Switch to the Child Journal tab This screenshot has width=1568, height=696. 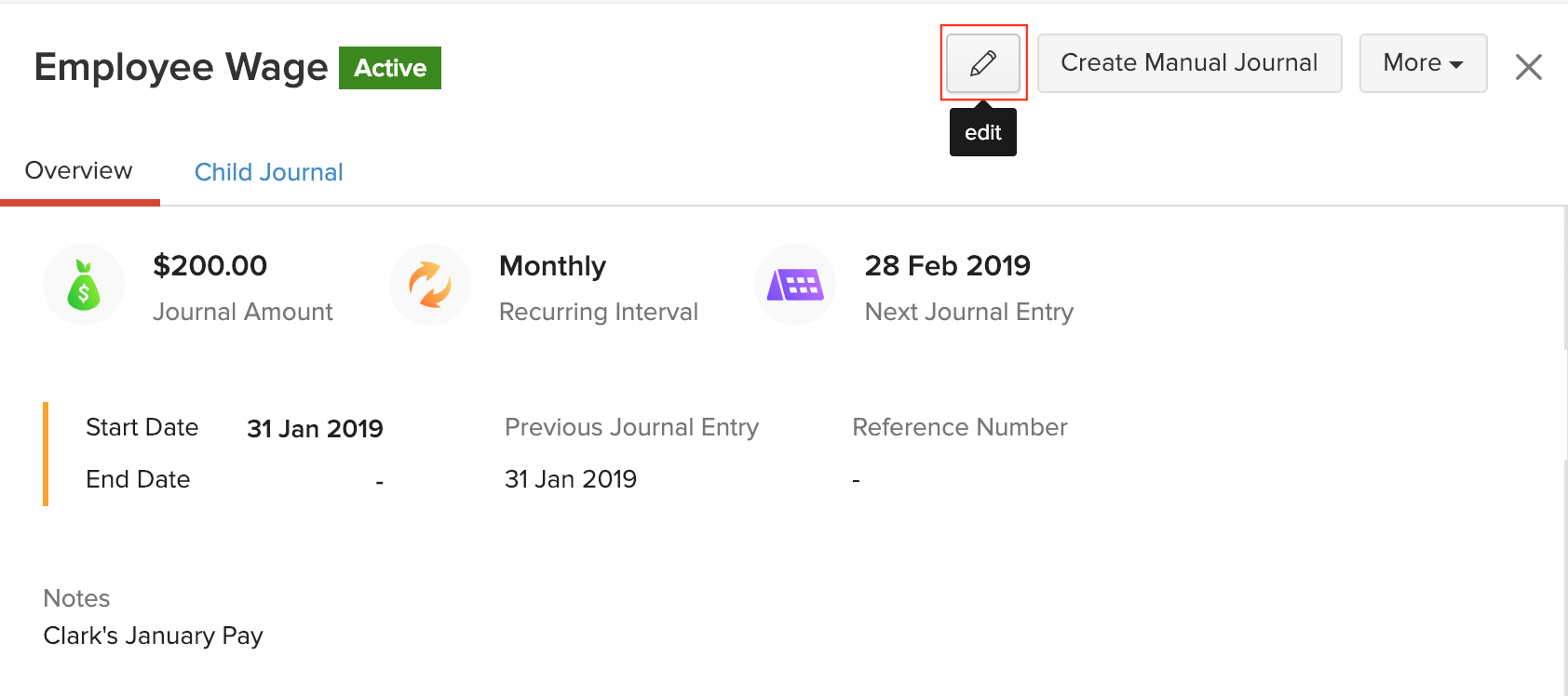[268, 171]
